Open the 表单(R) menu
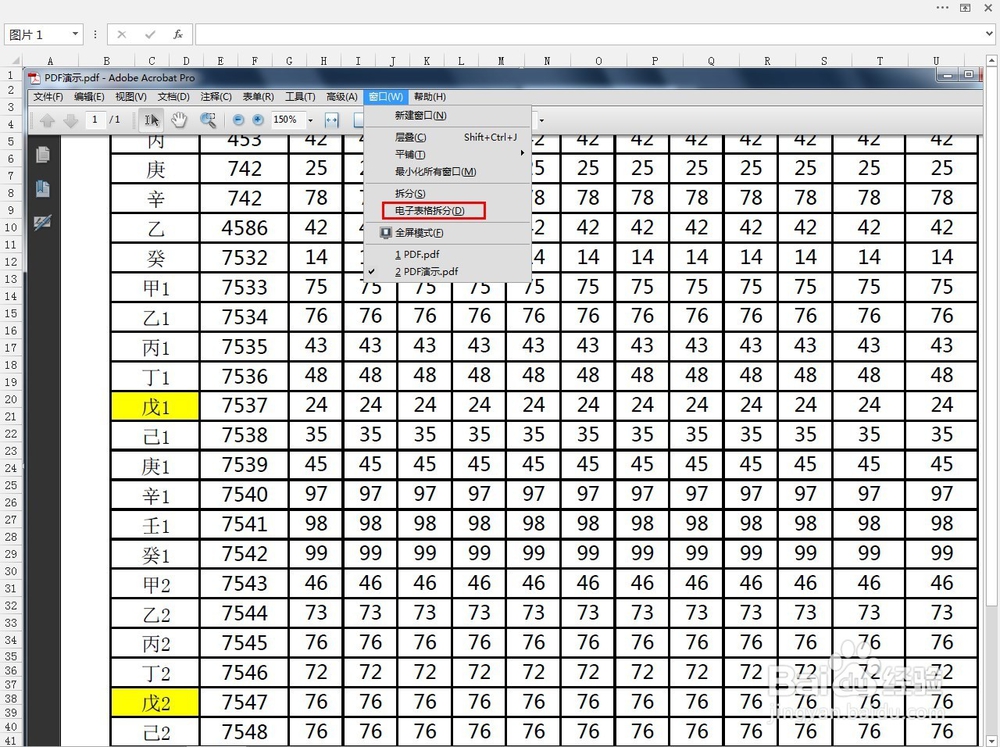Viewport: 1000px width, 747px height. tap(258, 97)
